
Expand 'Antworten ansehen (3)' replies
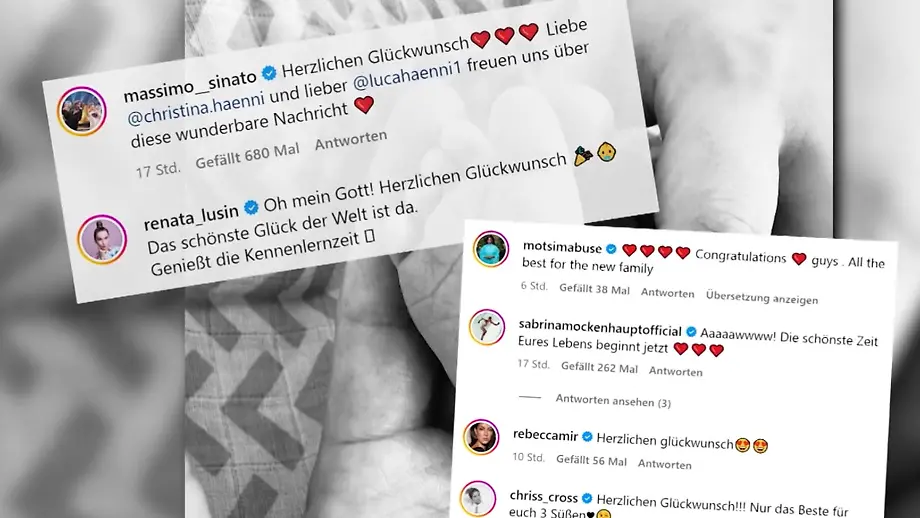click(x=613, y=401)
